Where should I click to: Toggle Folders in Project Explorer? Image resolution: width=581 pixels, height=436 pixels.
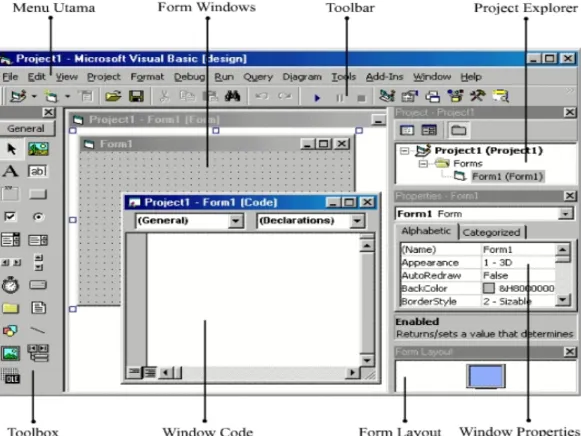458,130
